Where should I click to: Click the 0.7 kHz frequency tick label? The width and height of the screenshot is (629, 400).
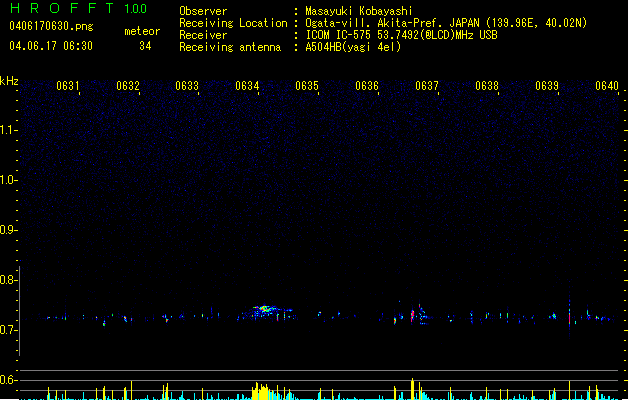pyautogui.click(x=8, y=330)
